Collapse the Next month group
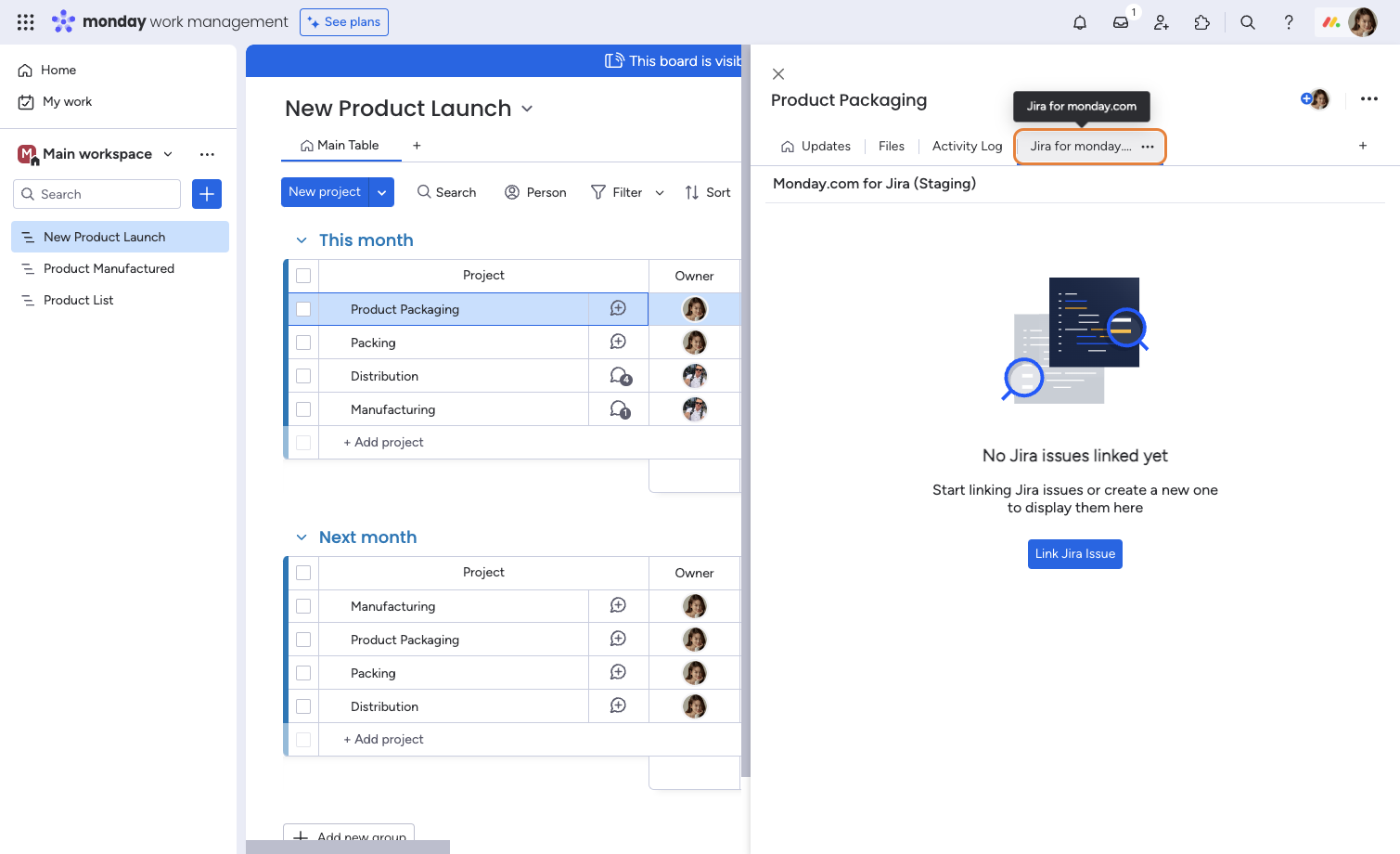The width and height of the screenshot is (1400, 854). (302, 537)
